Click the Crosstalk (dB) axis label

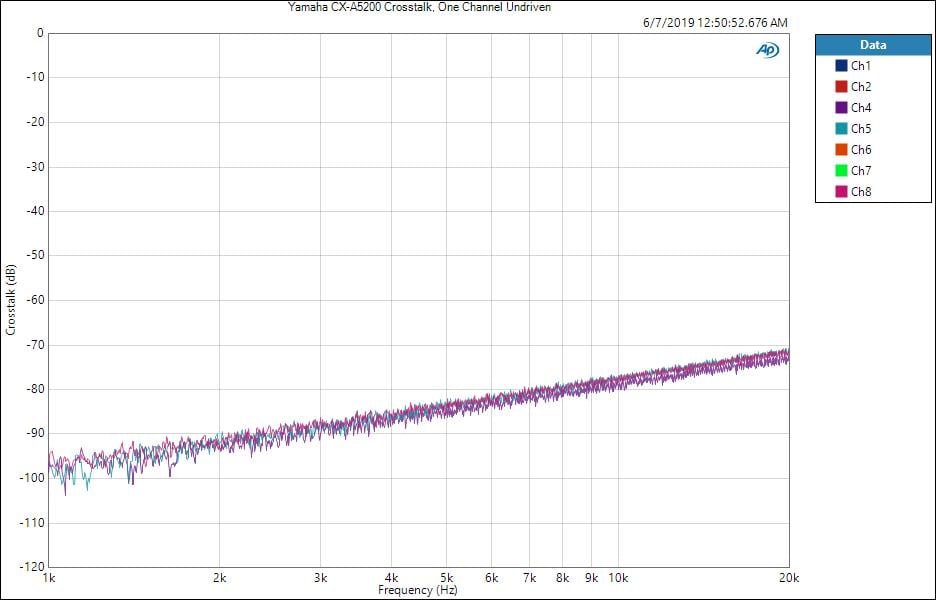click(11, 298)
